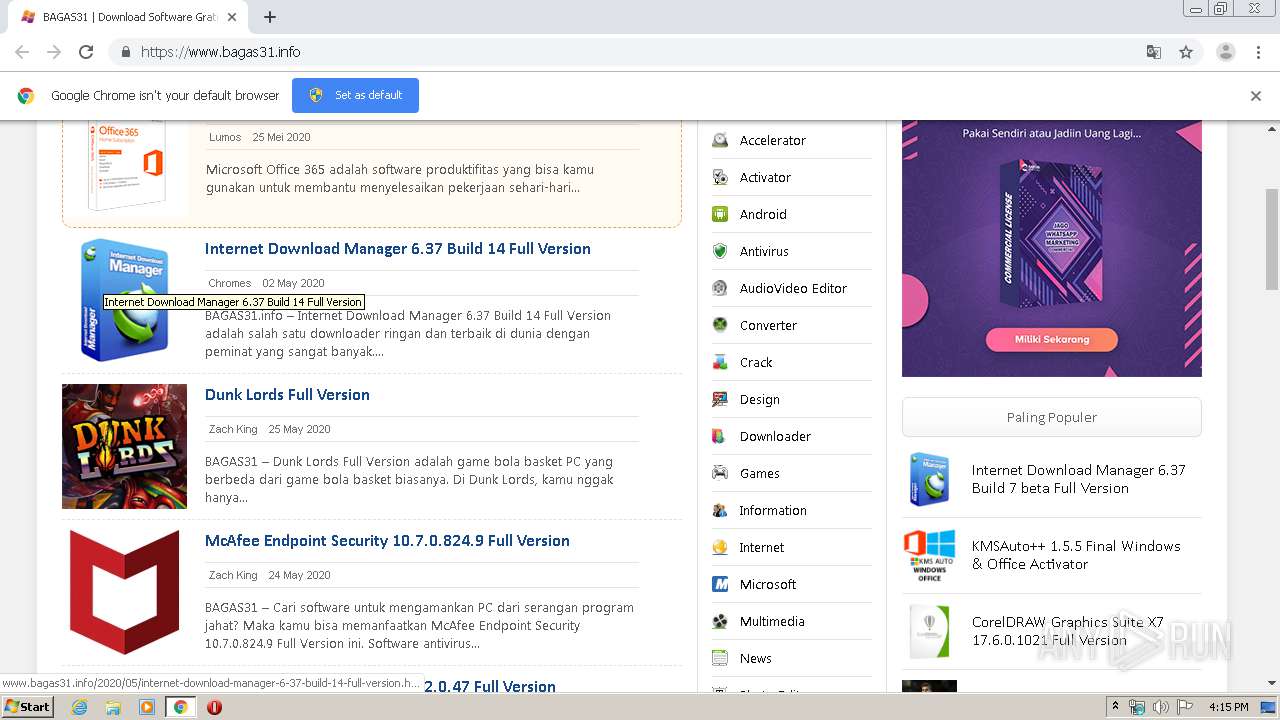Show hidden system tray icons
Viewport: 1280px width, 720px height.
(x=1115, y=707)
